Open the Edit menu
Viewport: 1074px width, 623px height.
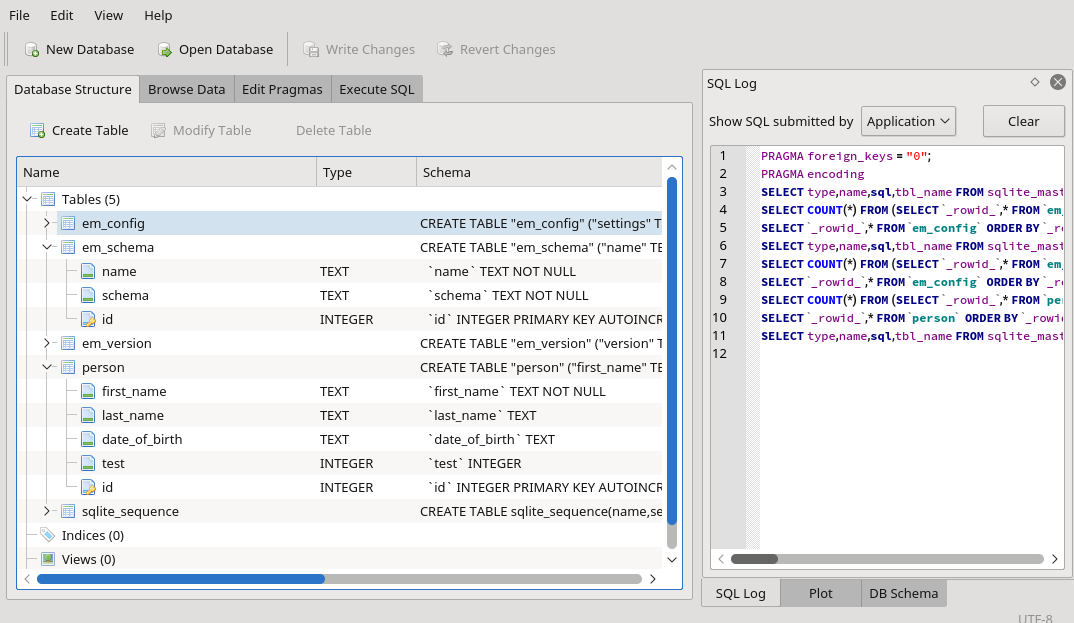[62, 16]
